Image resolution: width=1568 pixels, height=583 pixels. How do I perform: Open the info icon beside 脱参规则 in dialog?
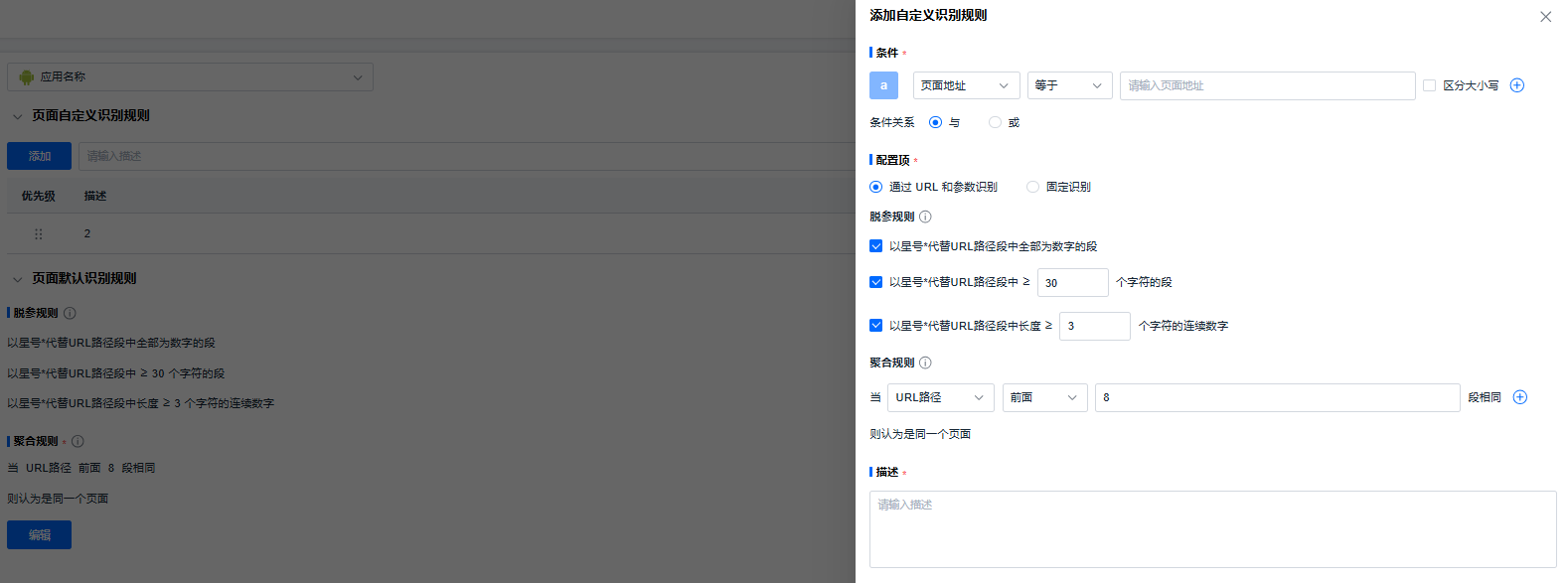coord(925,217)
